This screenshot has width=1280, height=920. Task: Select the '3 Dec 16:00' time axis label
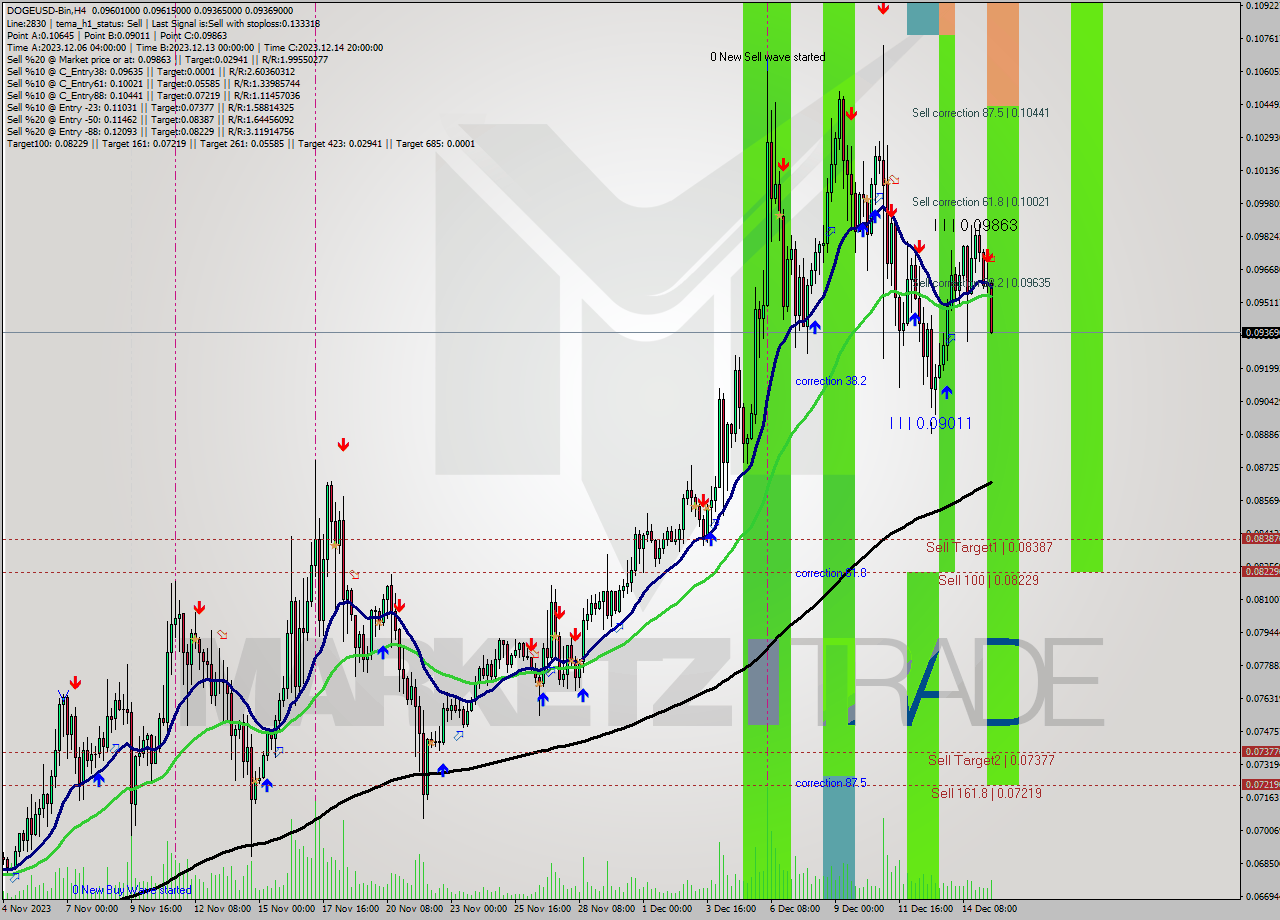pos(731,909)
